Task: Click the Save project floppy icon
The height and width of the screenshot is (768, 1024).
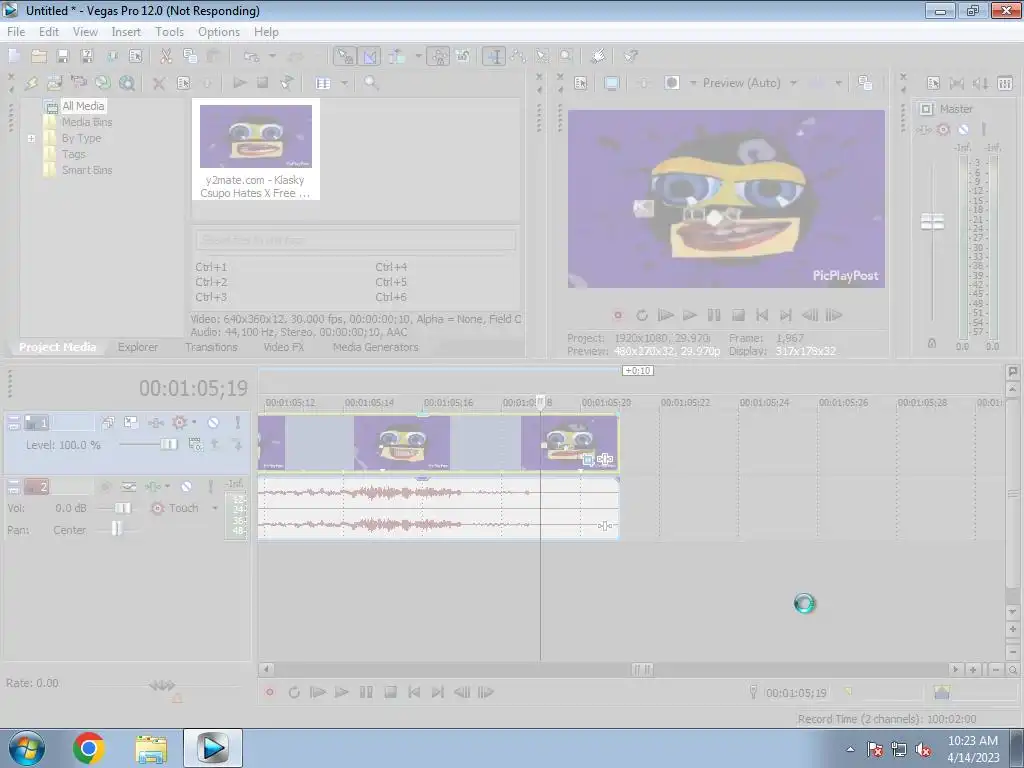Action: 63,56
